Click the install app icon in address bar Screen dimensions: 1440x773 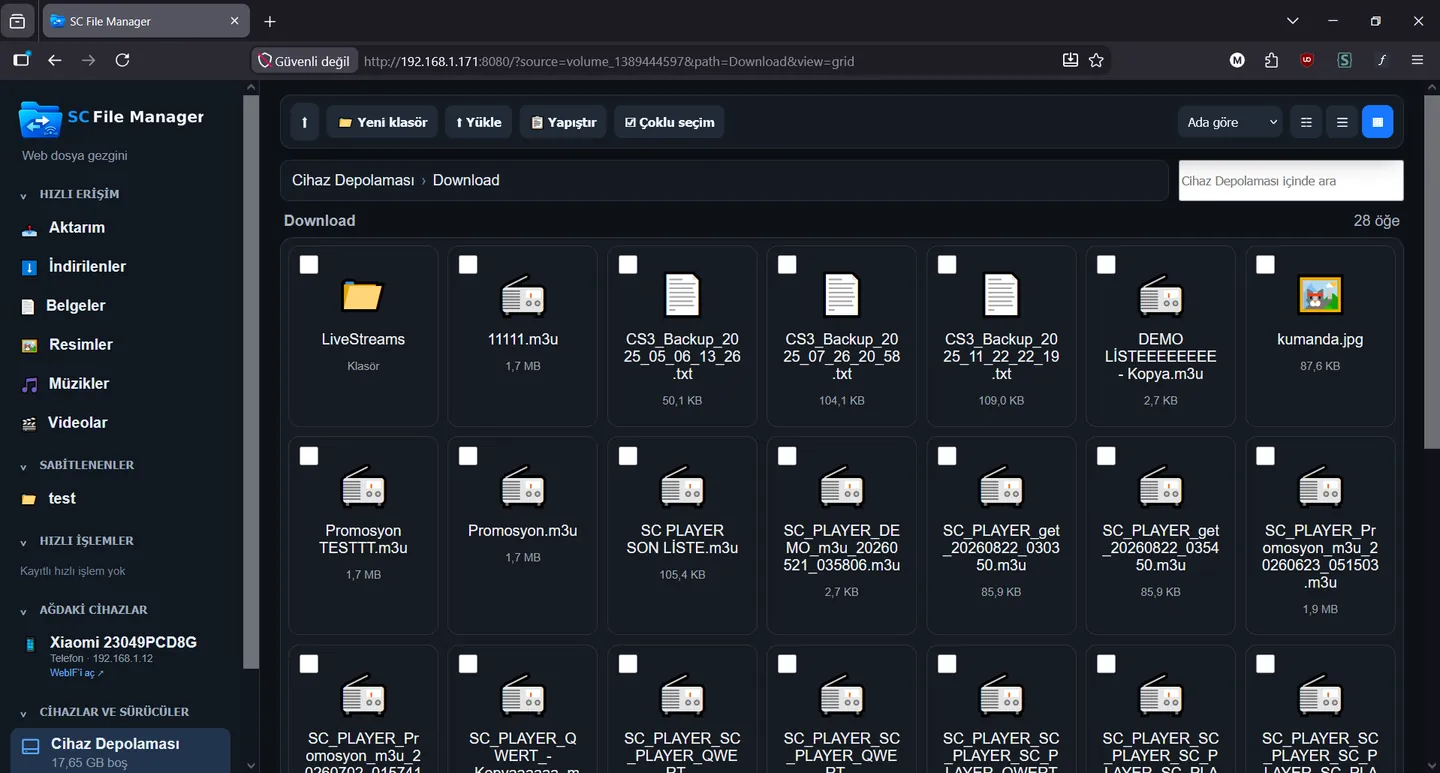pos(1070,61)
